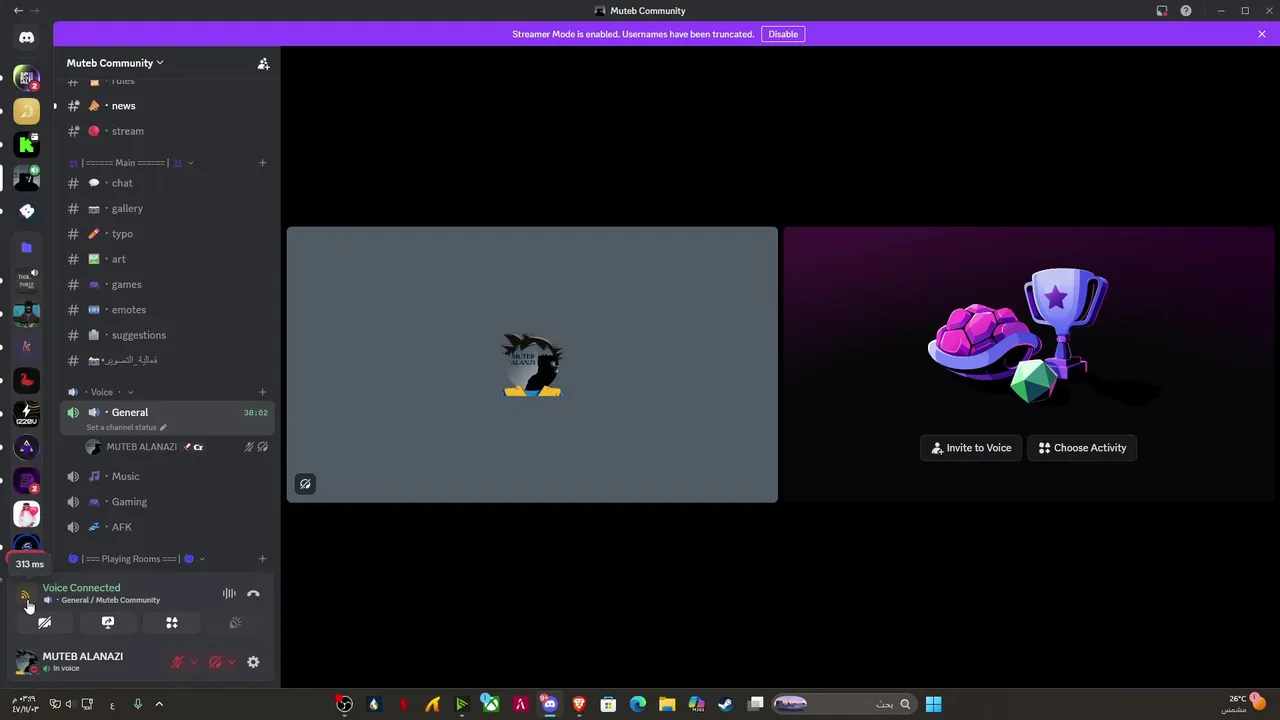Click Windows Start button
Image resolution: width=1280 pixels, height=720 pixels.
pos(933,704)
